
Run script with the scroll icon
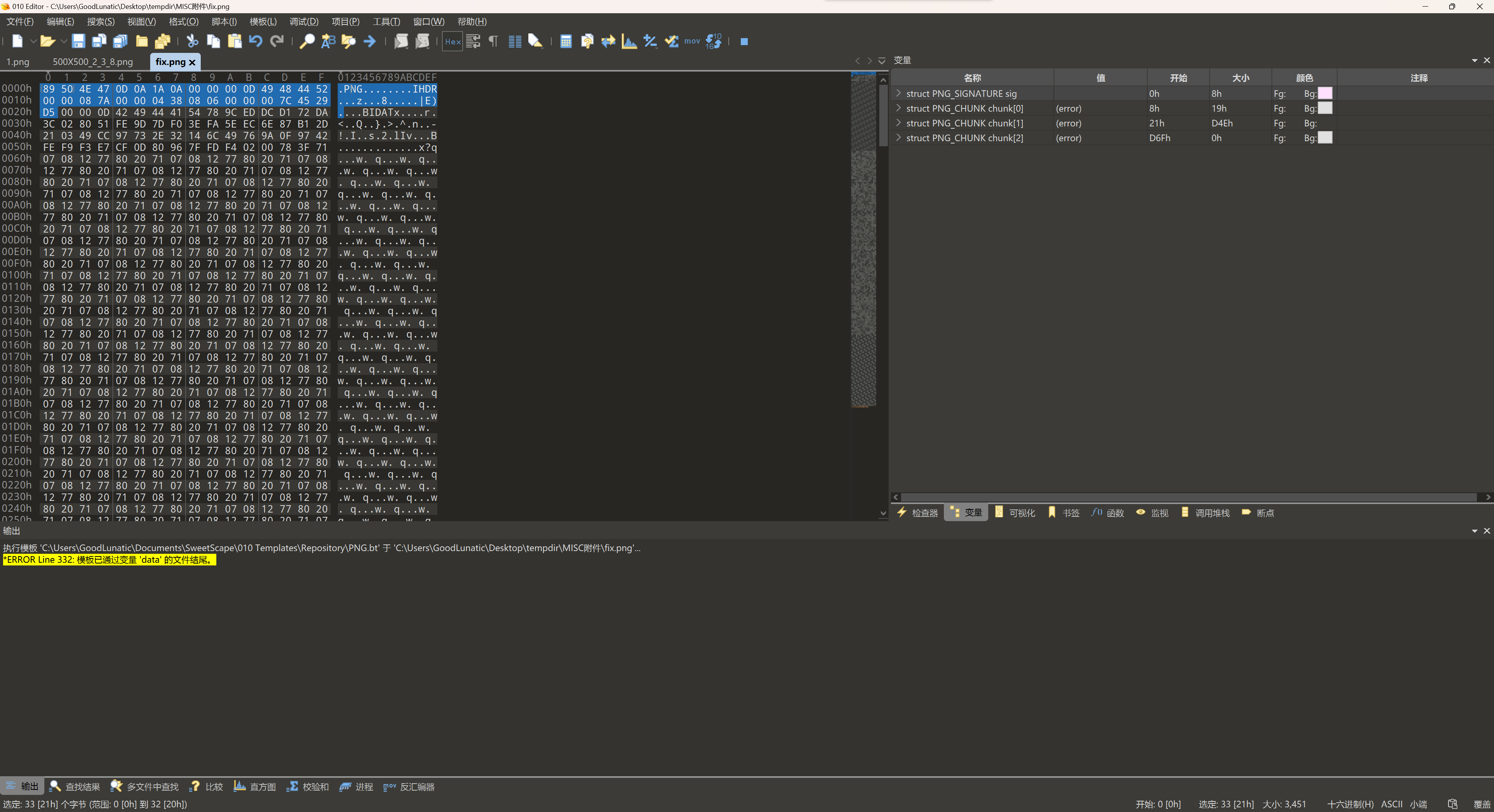(x=401, y=41)
